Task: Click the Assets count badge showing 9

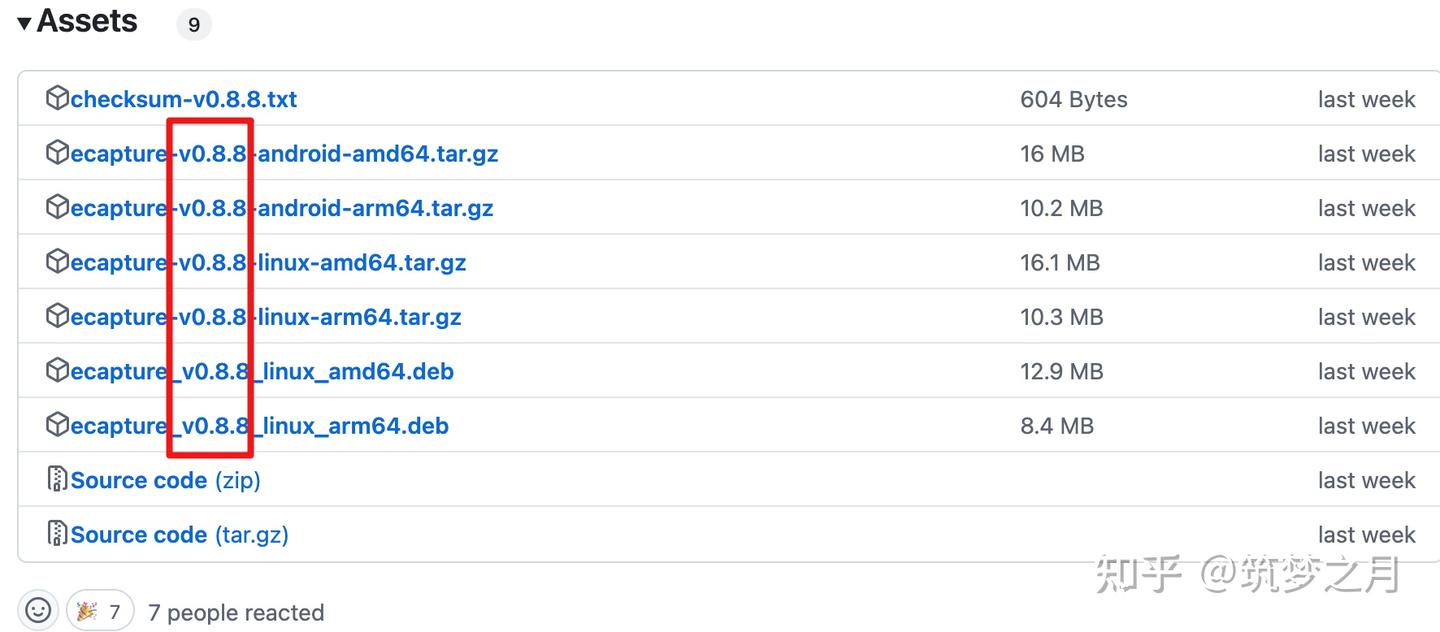Action: coord(194,25)
